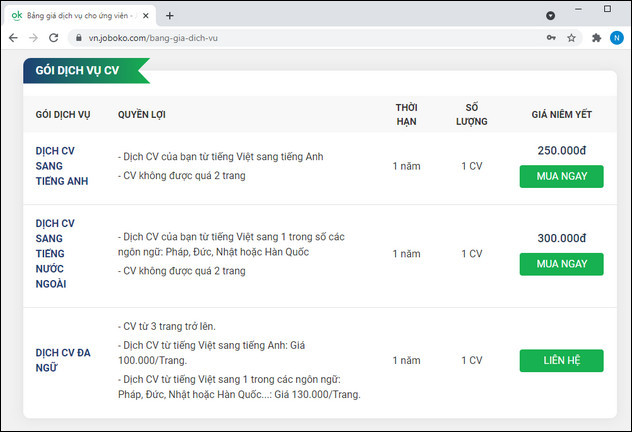632x432 pixels.
Task: Open the Extensions puzzle icon
Action: (596, 38)
